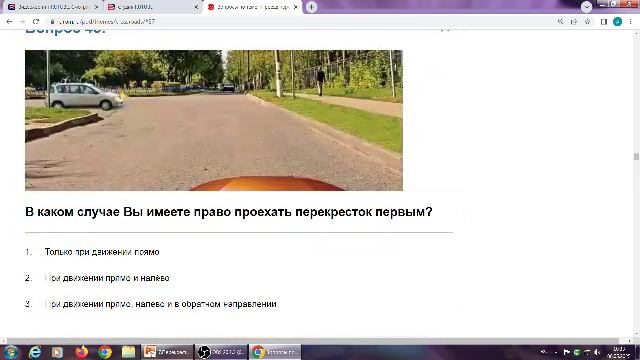Switch to the OBS taskbar window
The height and width of the screenshot is (360, 640).
pyautogui.click(x=221, y=351)
